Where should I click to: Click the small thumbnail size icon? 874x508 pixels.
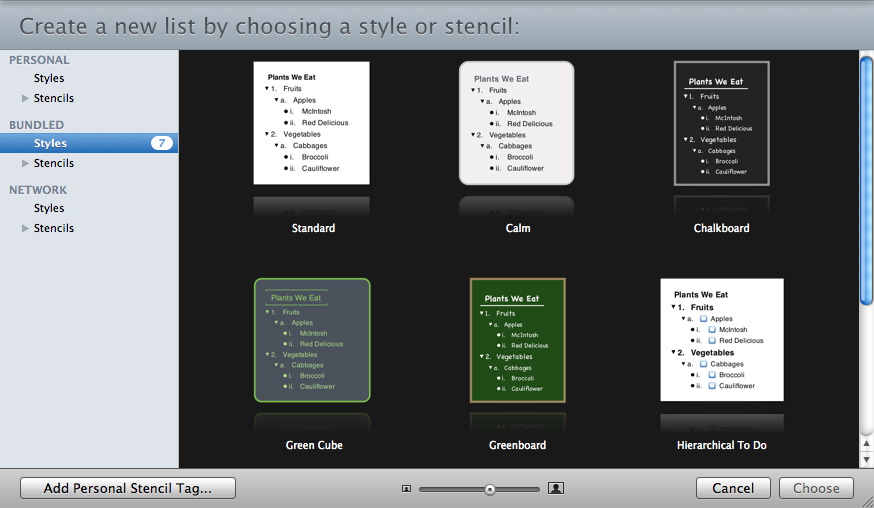click(406, 489)
